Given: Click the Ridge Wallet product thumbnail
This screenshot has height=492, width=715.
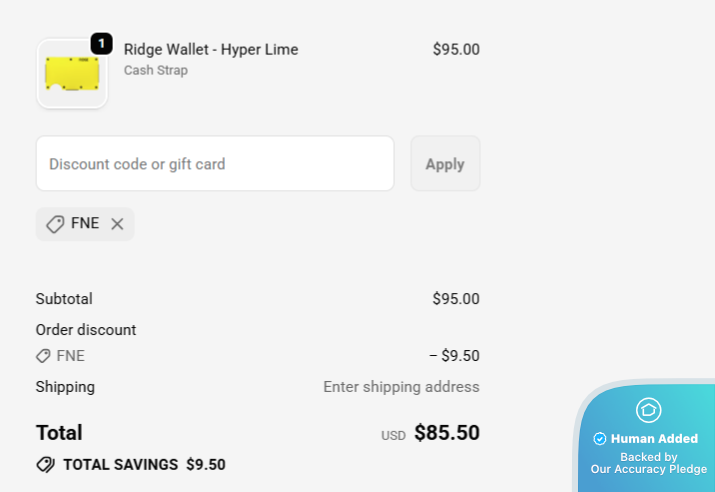Looking at the screenshot, I should point(72,74).
